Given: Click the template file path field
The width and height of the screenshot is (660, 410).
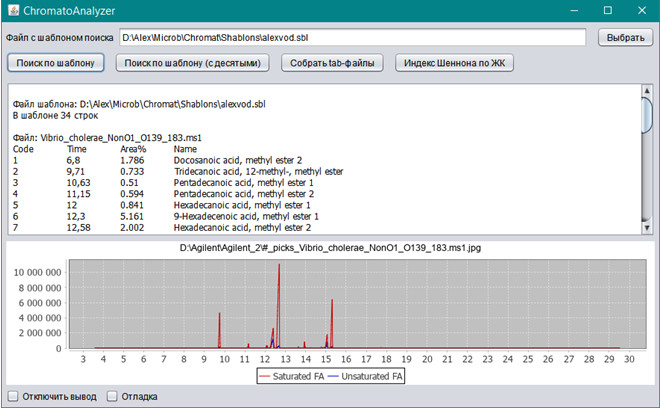Looking at the screenshot, I should pyautogui.click(x=350, y=38).
